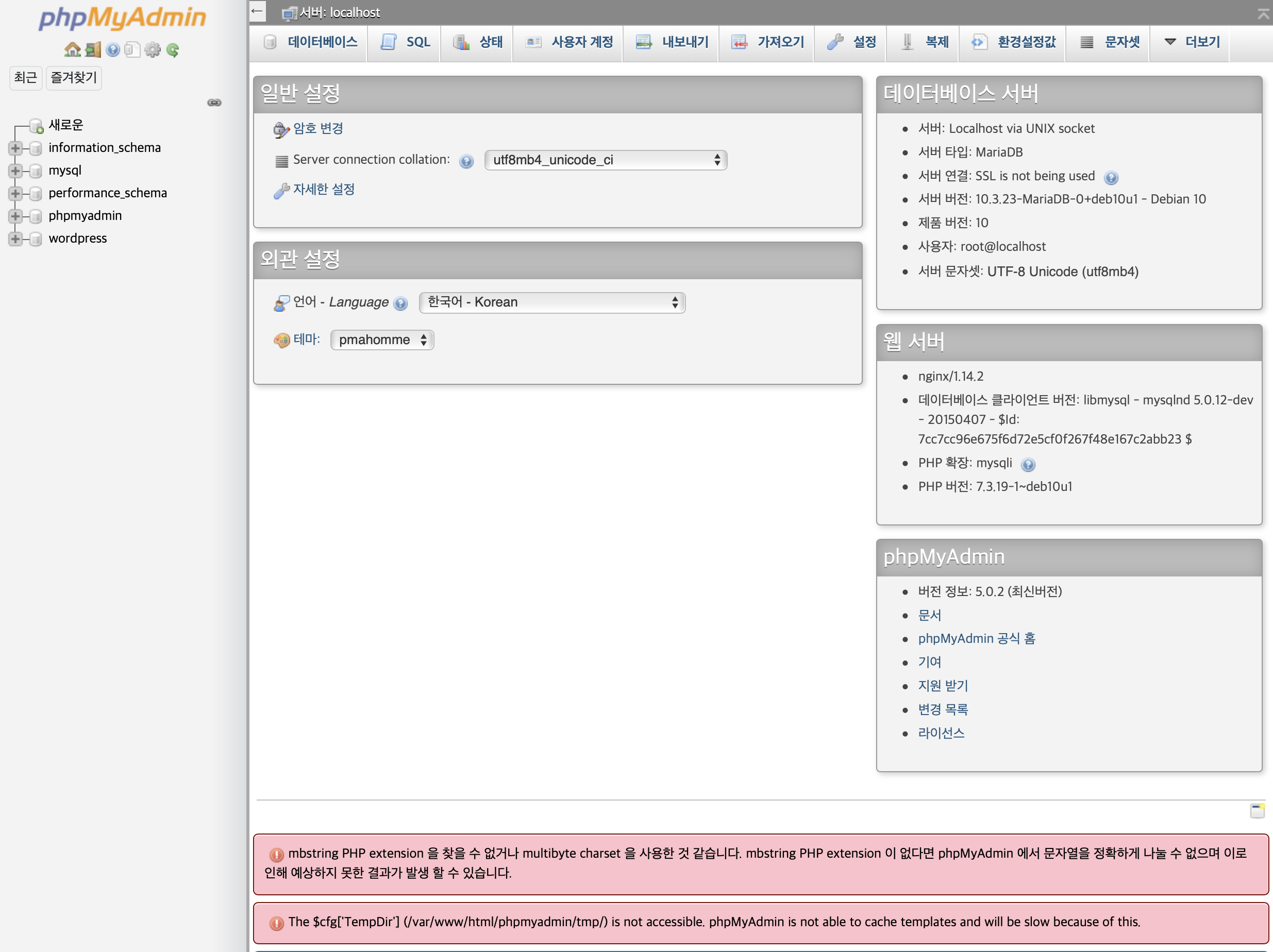Click the chain link icon in sidebar
The height and width of the screenshot is (952, 1273).
pyautogui.click(x=214, y=103)
